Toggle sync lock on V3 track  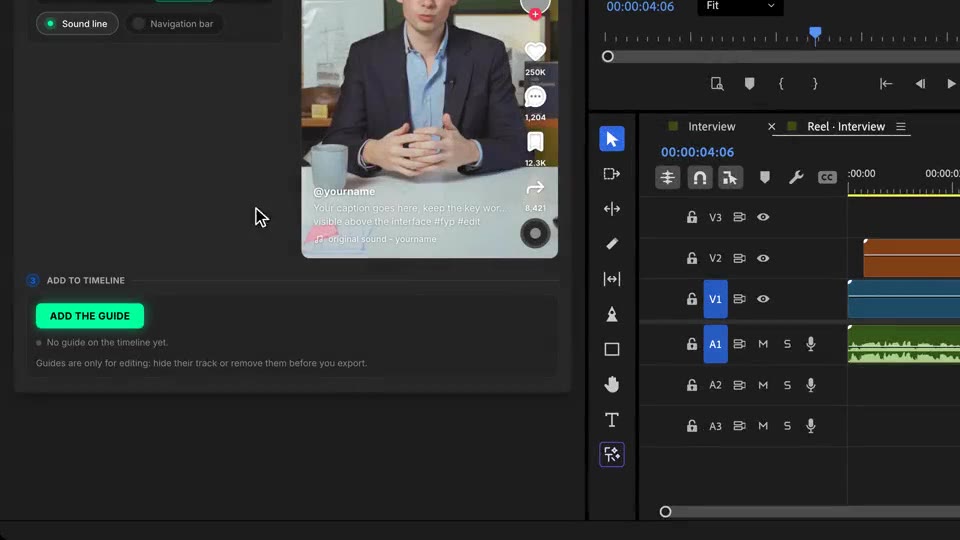739,217
